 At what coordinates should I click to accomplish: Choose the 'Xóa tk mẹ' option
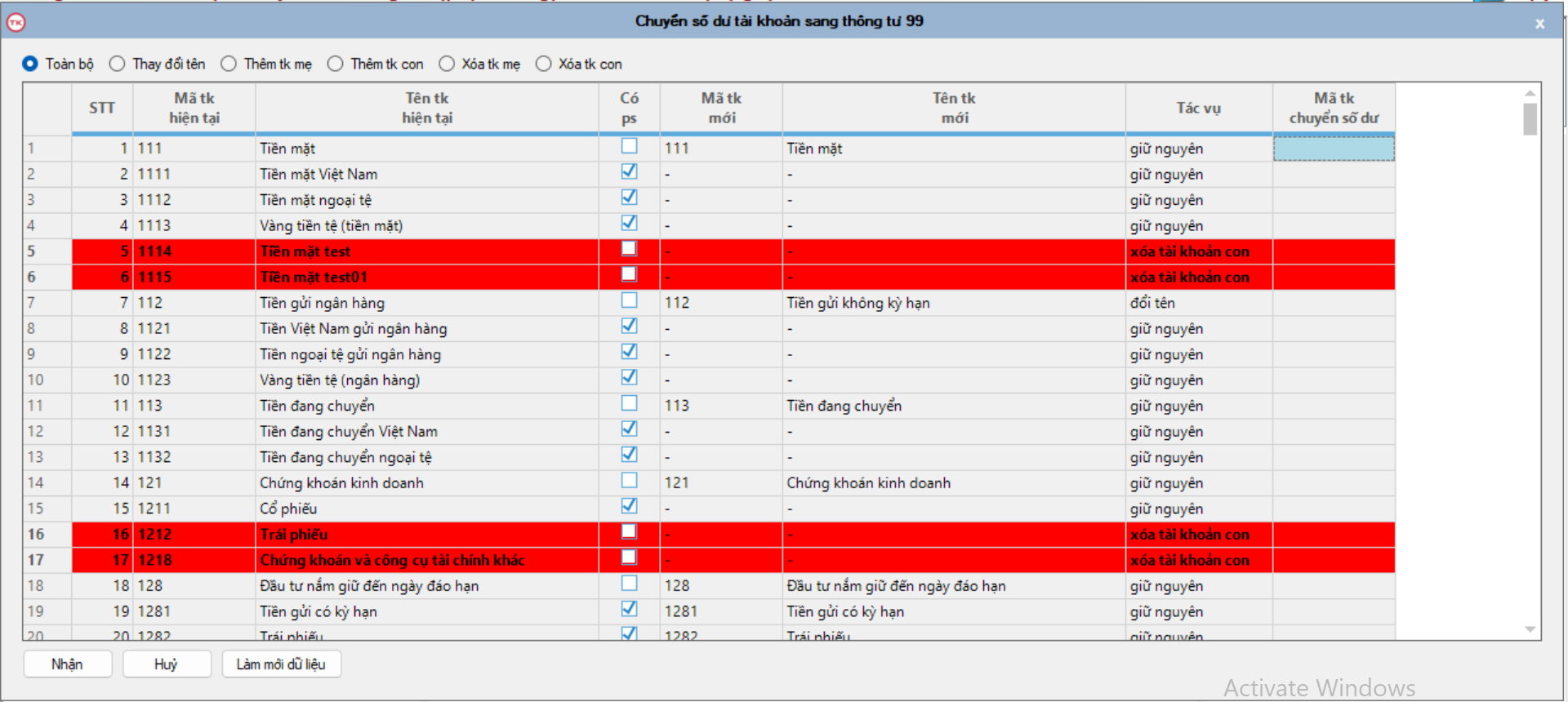pos(447,64)
